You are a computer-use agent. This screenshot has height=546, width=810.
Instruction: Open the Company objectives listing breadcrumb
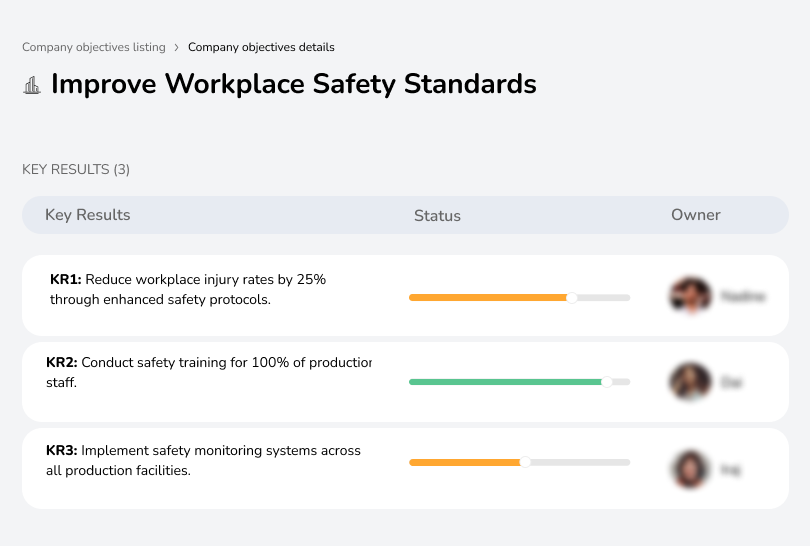point(94,47)
